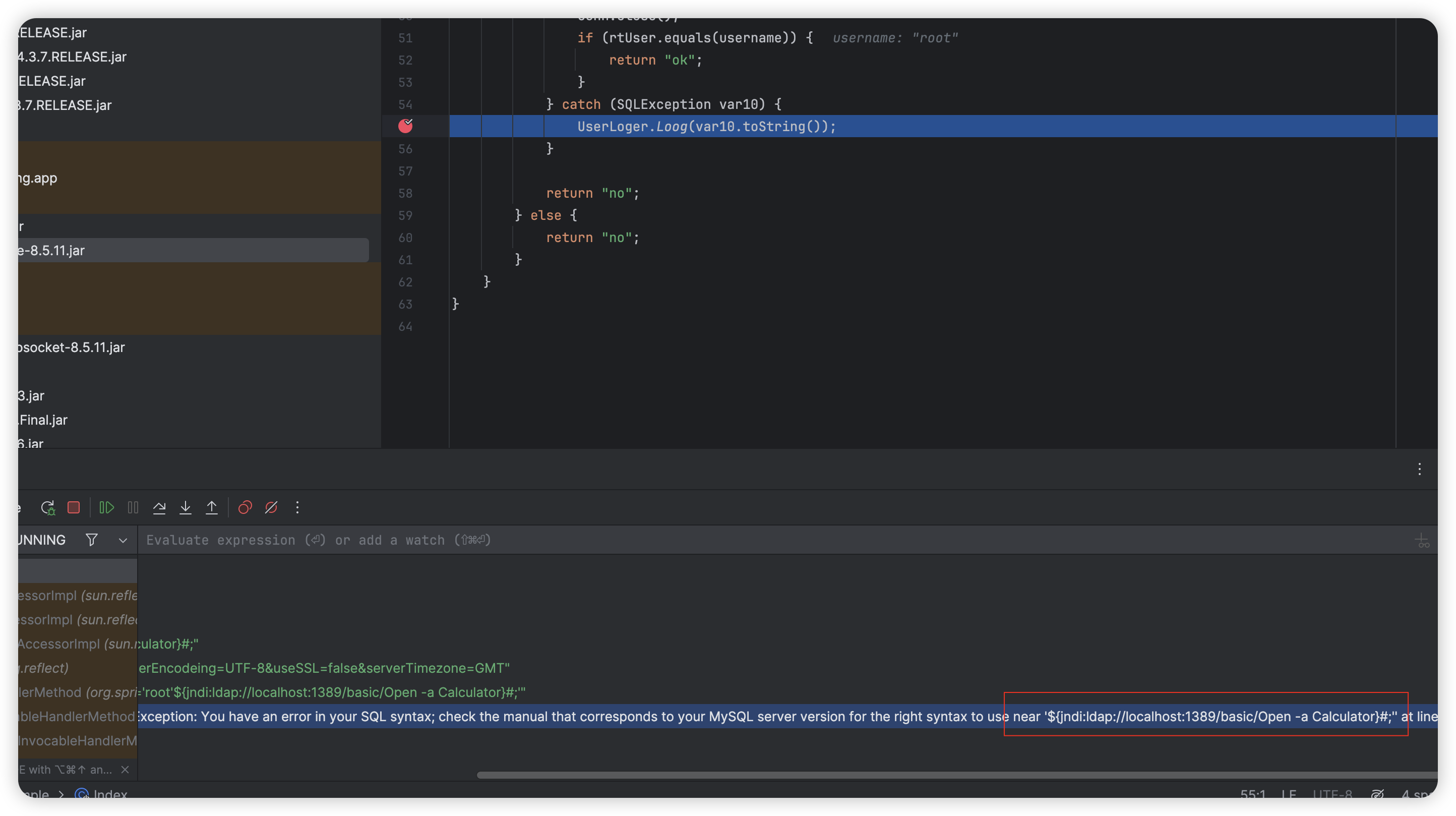
Task: Toggle breakpoint on line 55
Action: click(405, 126)
